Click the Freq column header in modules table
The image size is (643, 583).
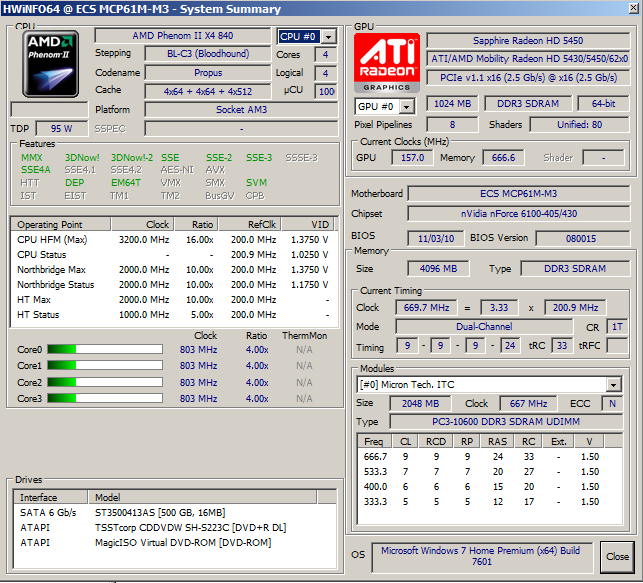click(374, 442)
